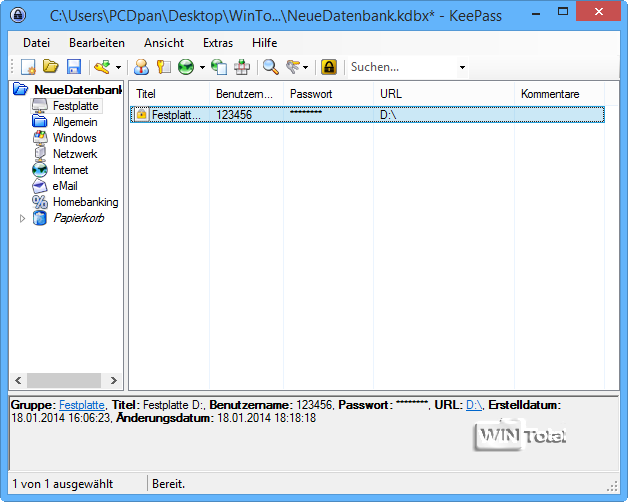
Task: Copy user name with the person icon
Action: coord(141,67)
